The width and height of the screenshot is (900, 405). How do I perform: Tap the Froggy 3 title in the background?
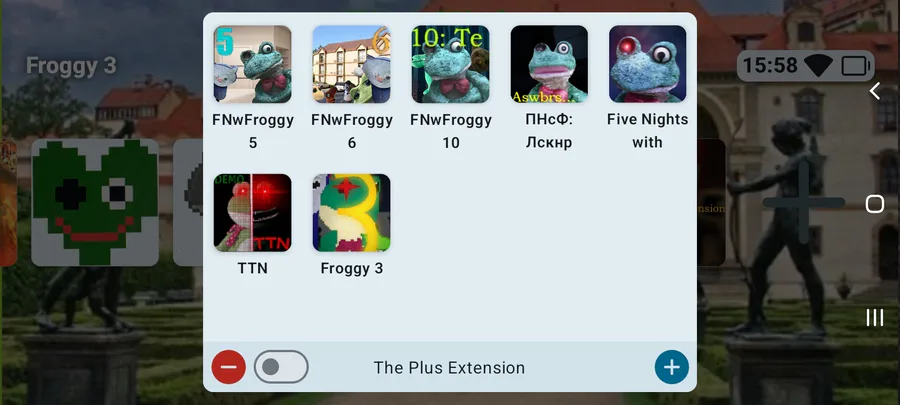(x=71, y=66)
